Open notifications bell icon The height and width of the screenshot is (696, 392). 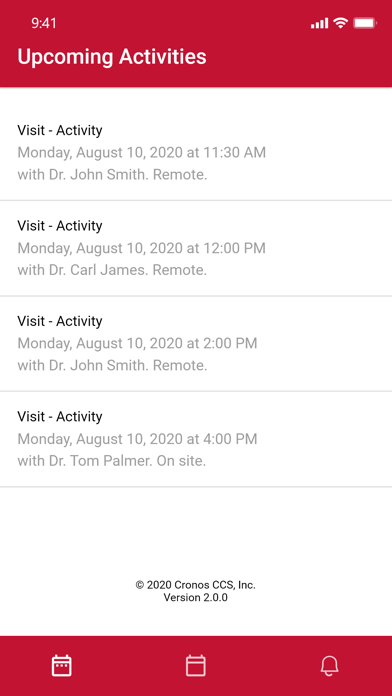coord(329,666)
